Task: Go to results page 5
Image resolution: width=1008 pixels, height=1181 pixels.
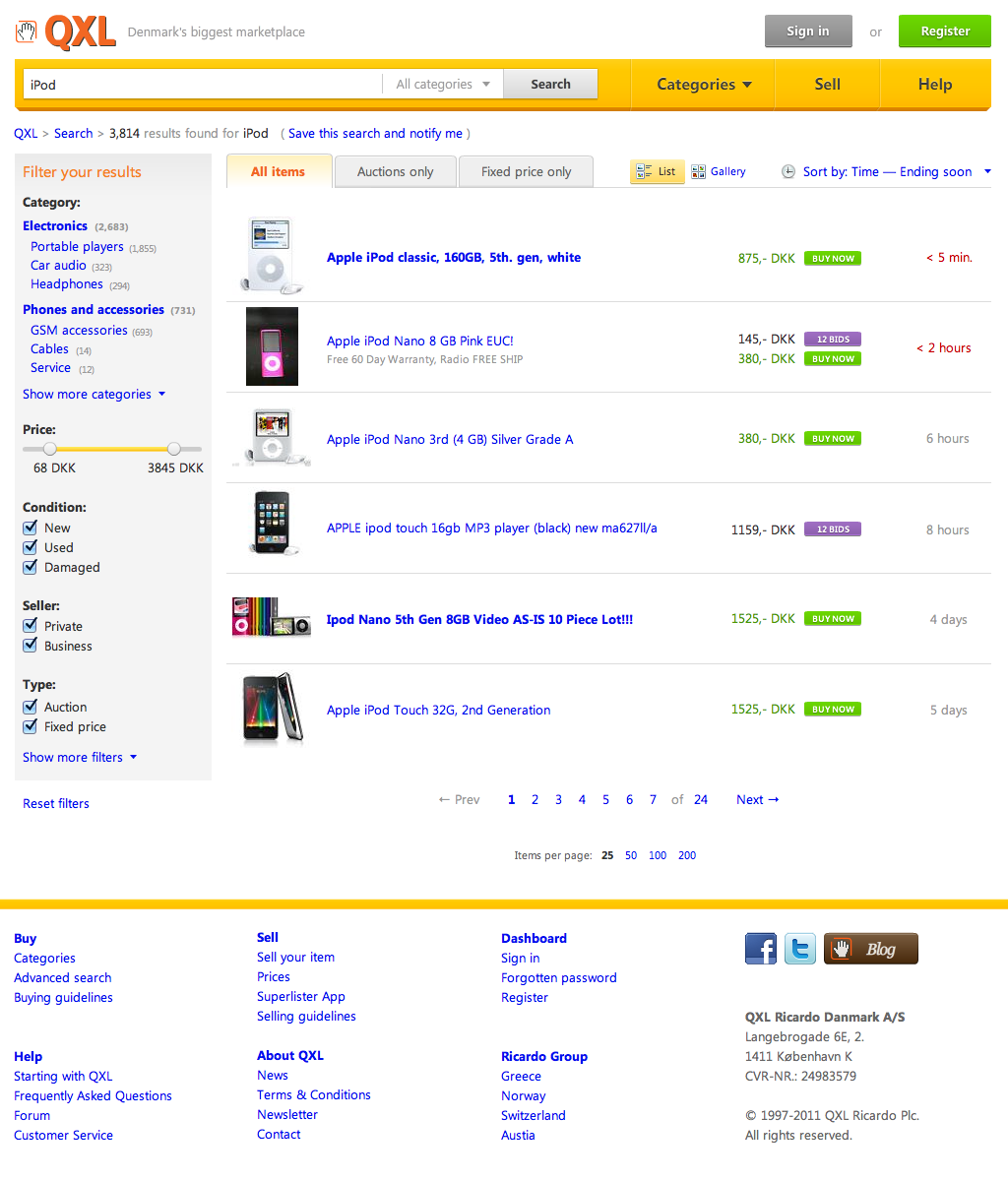Action: point(605,800)
